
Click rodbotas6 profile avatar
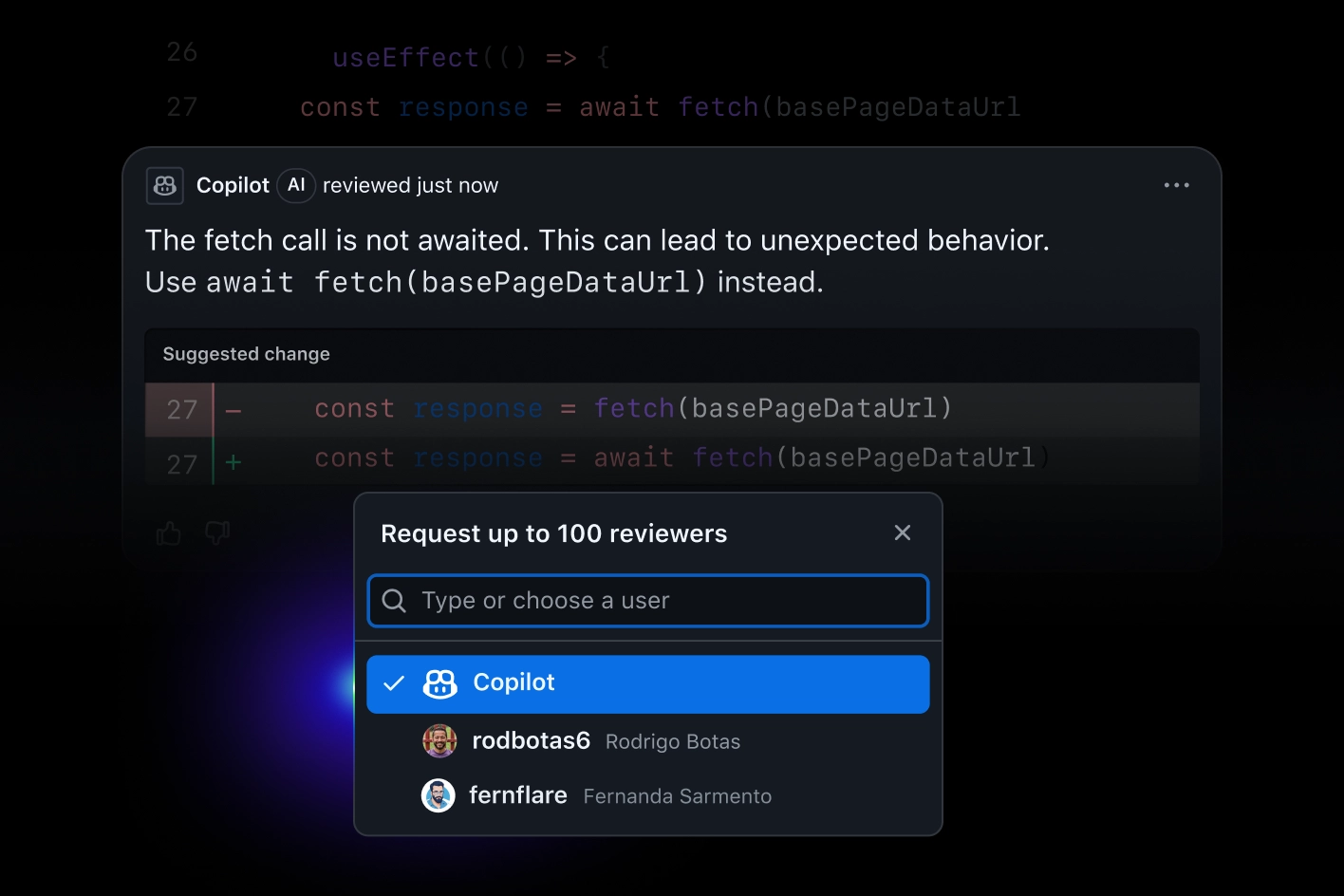tap(439, 740)
